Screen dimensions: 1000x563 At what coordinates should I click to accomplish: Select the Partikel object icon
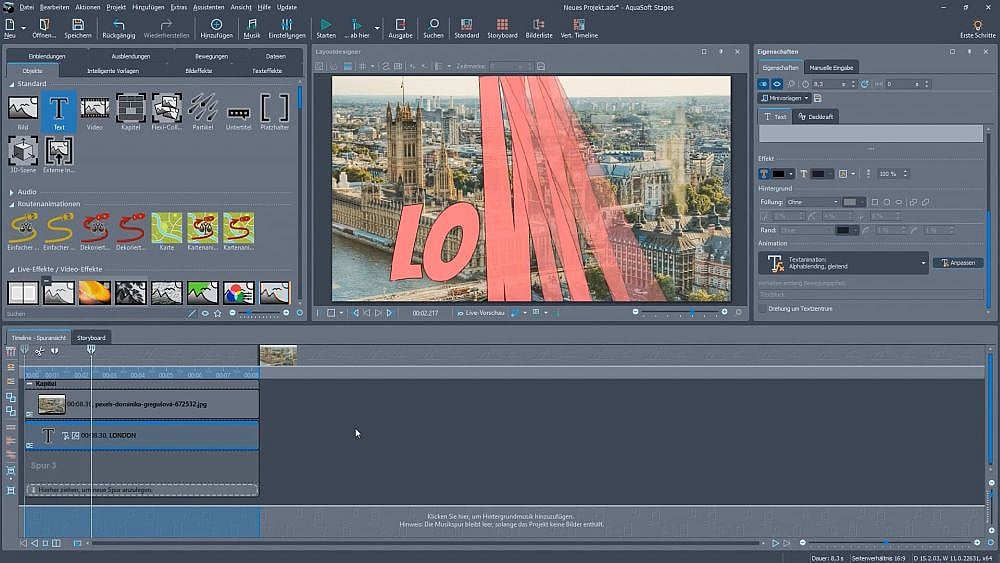tap(203, 109)
